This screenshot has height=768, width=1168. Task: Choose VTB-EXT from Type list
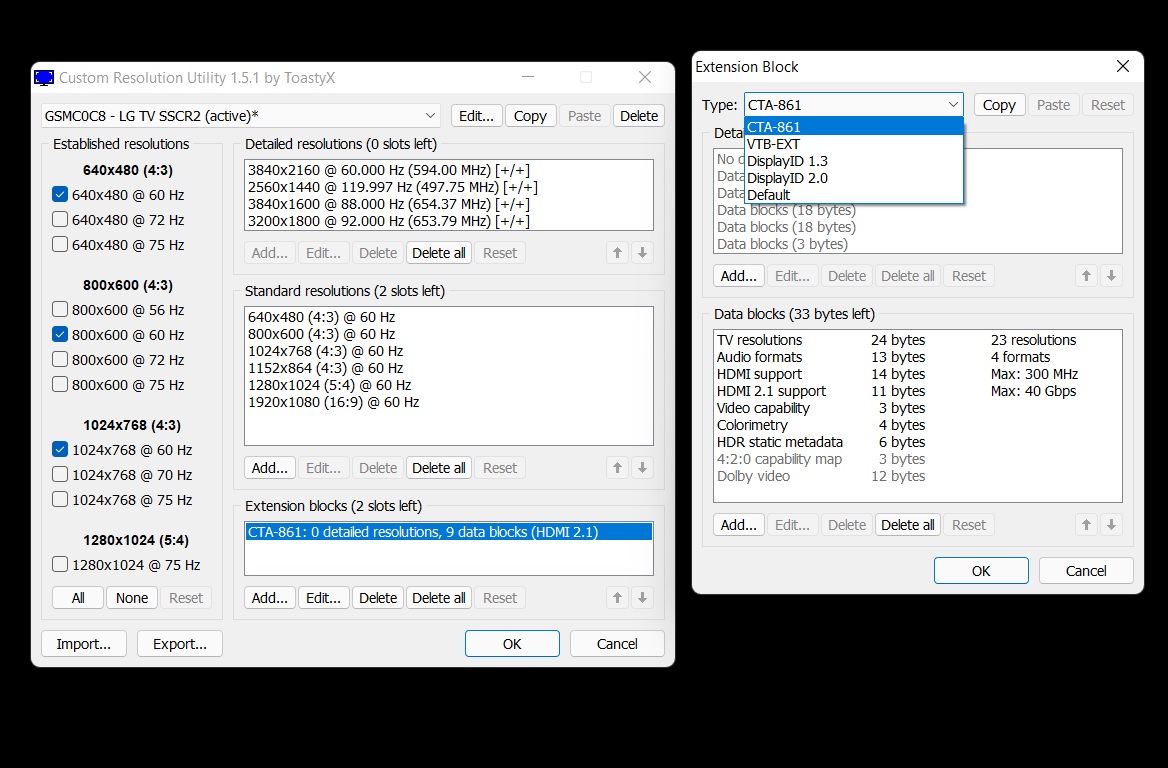[x=854, y=144]
